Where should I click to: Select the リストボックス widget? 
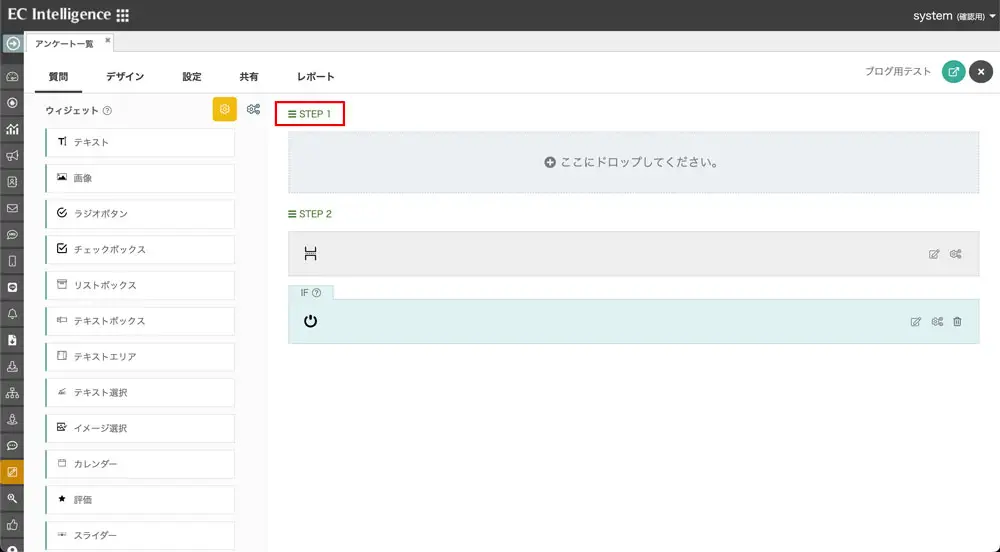point(140,286)
